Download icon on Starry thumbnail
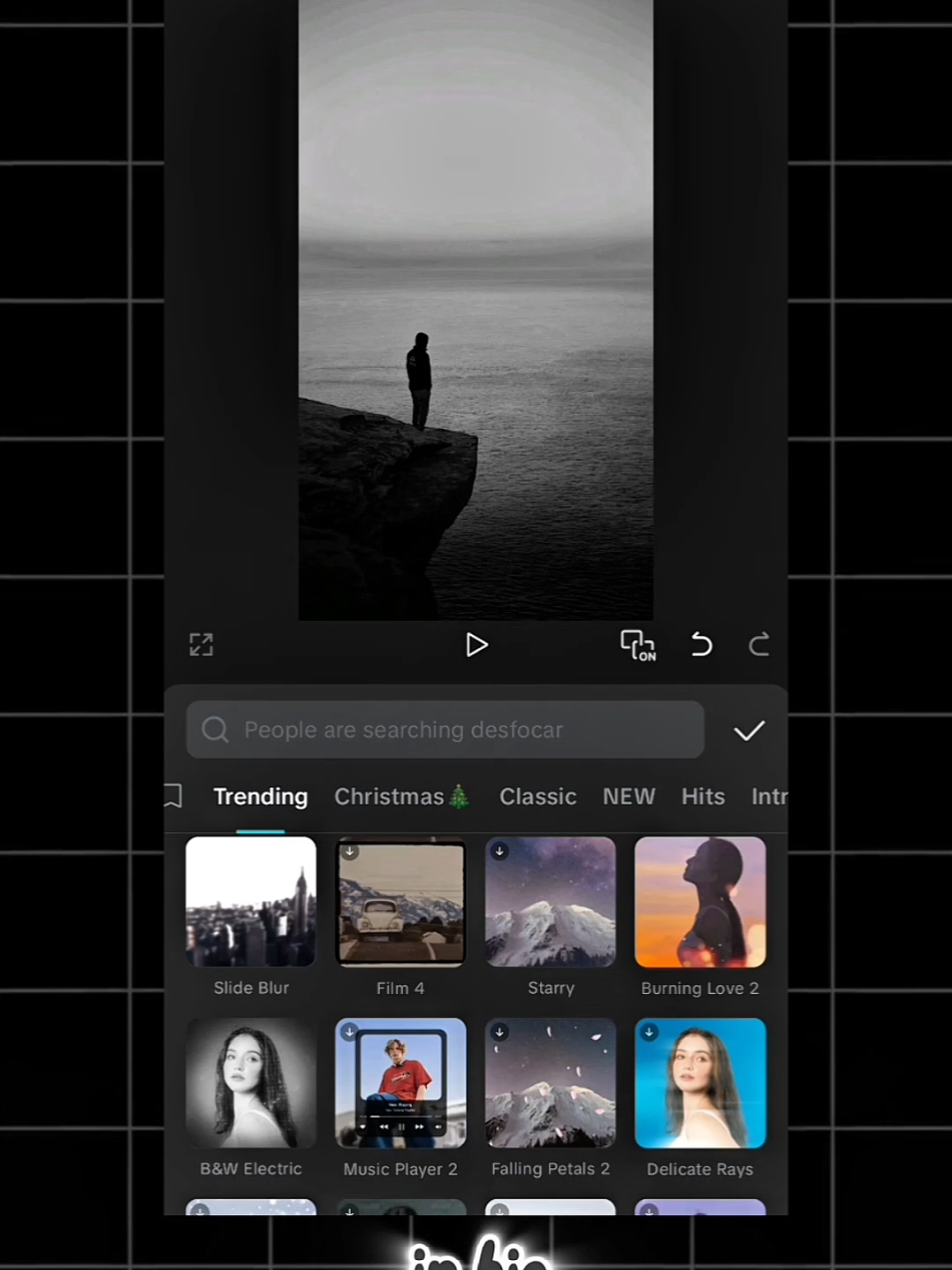Screen dimensions: 952x1270 (x=499, y=851)
